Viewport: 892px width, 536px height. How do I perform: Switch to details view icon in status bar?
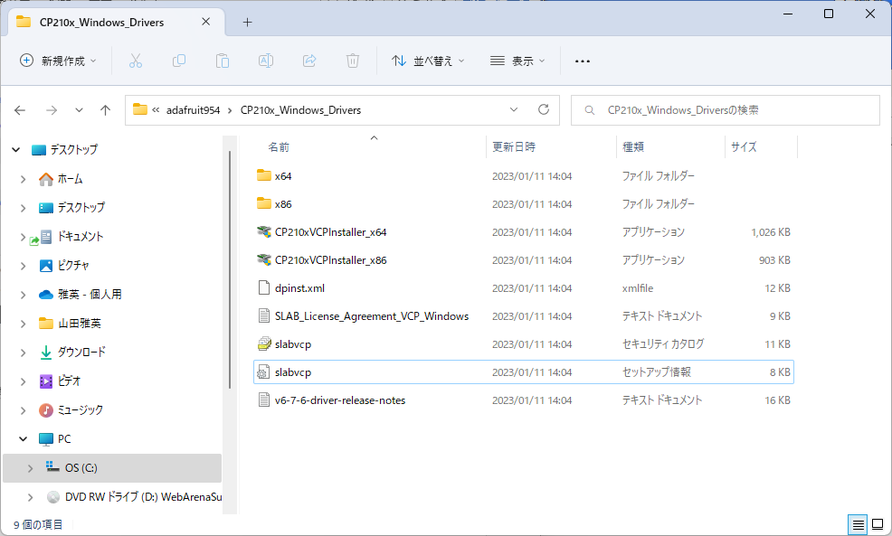[858, 524]
